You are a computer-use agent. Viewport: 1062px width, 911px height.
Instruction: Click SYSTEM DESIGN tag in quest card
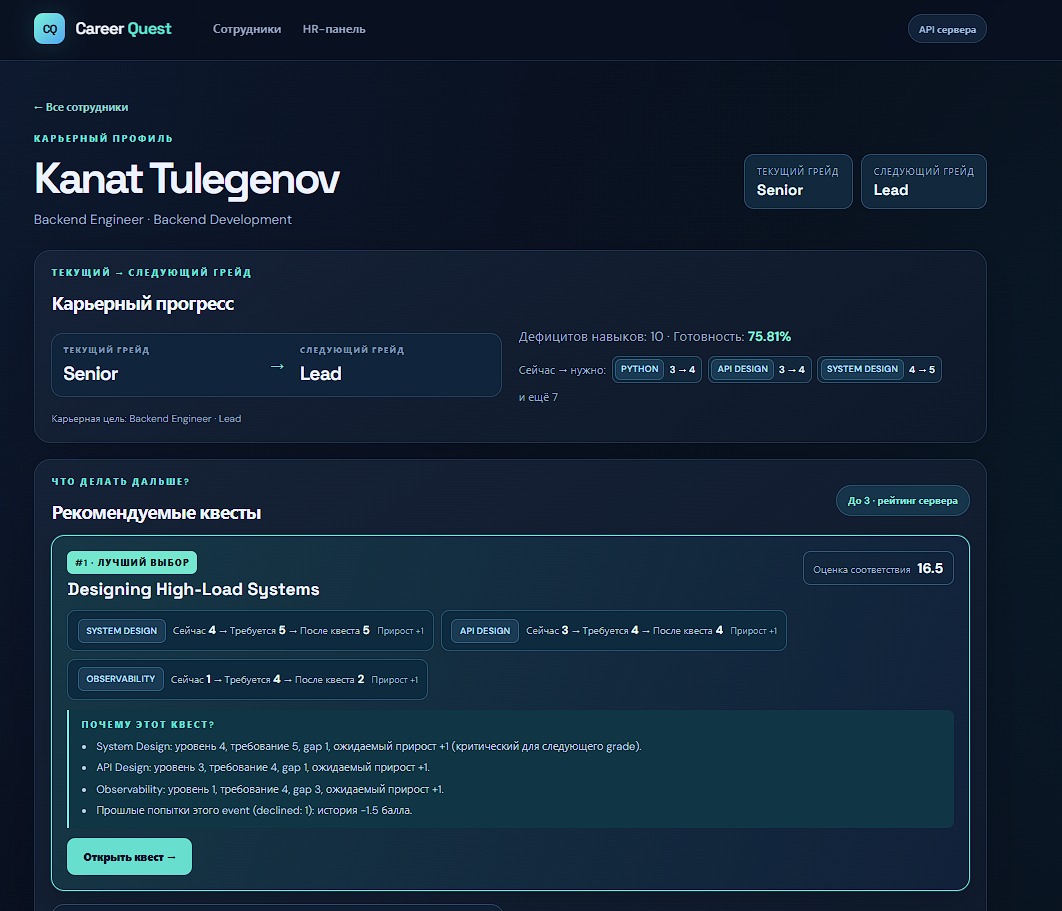point(122,631)
